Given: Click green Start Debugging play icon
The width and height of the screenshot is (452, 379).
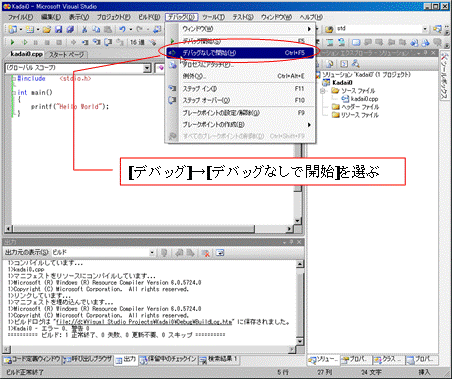Looking at the screenshot, I should (x=13, y=42).
